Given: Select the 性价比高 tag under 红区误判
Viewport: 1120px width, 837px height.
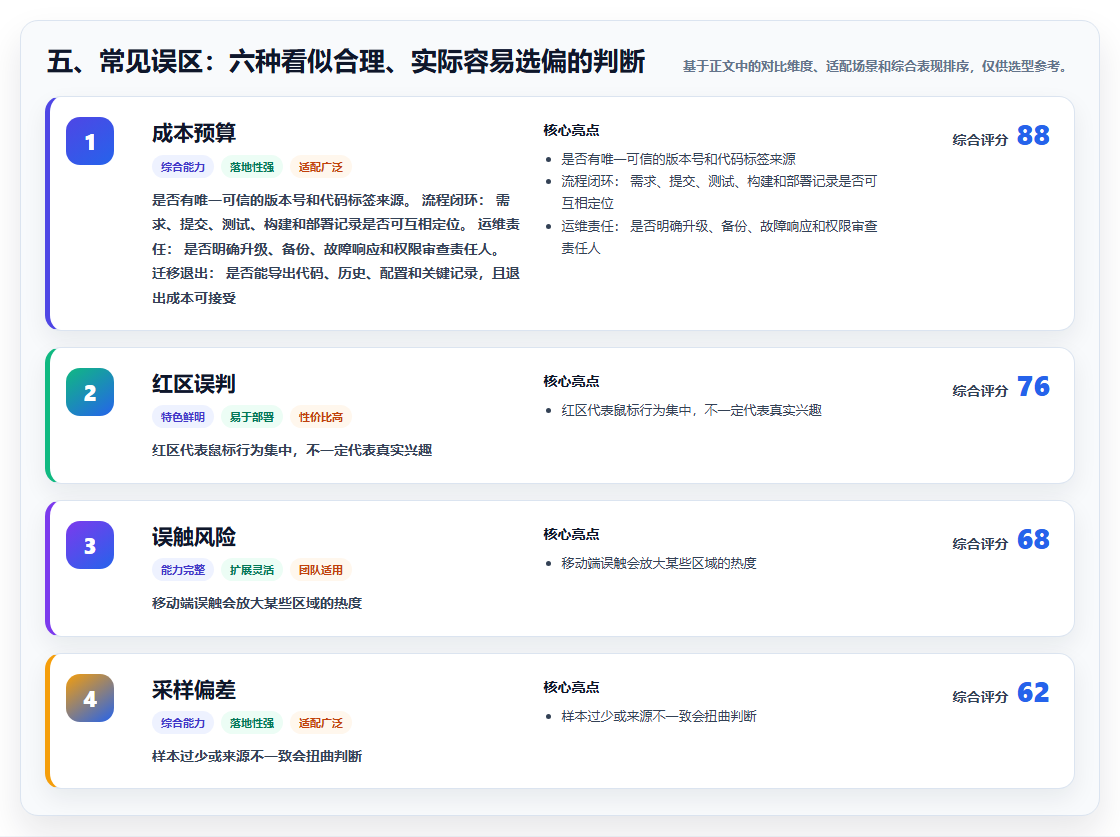Looking at the screenshot, I should point(321,417).
